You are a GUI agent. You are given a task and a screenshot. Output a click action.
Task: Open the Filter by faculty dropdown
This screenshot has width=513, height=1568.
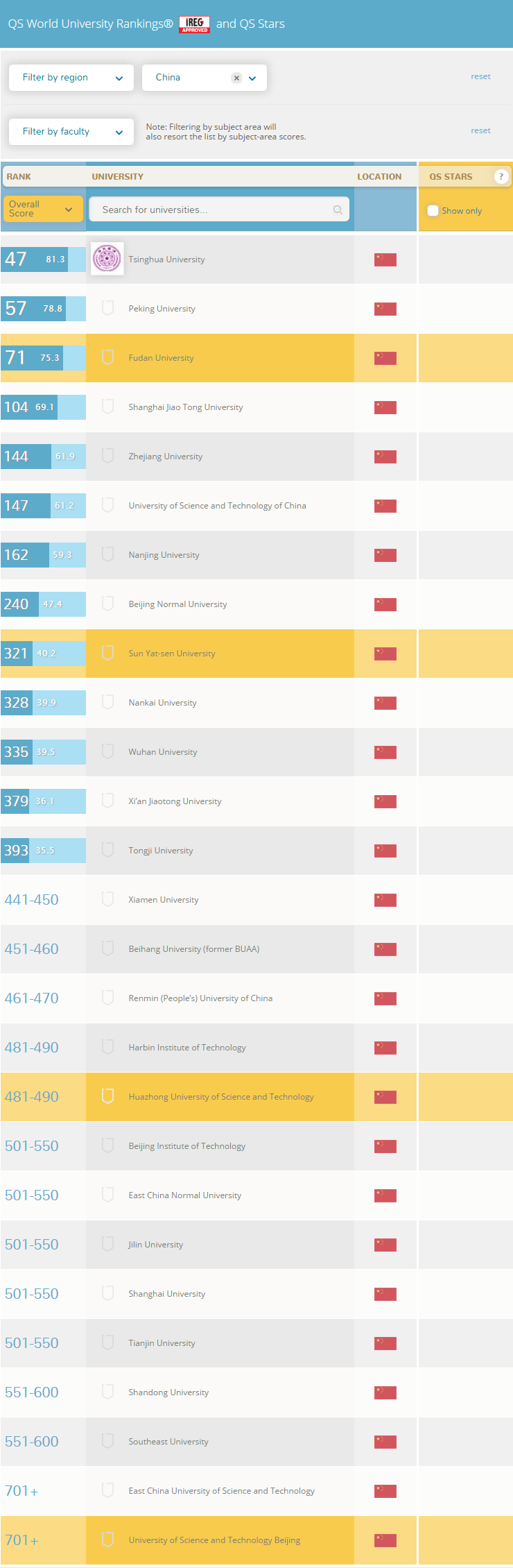71,132
